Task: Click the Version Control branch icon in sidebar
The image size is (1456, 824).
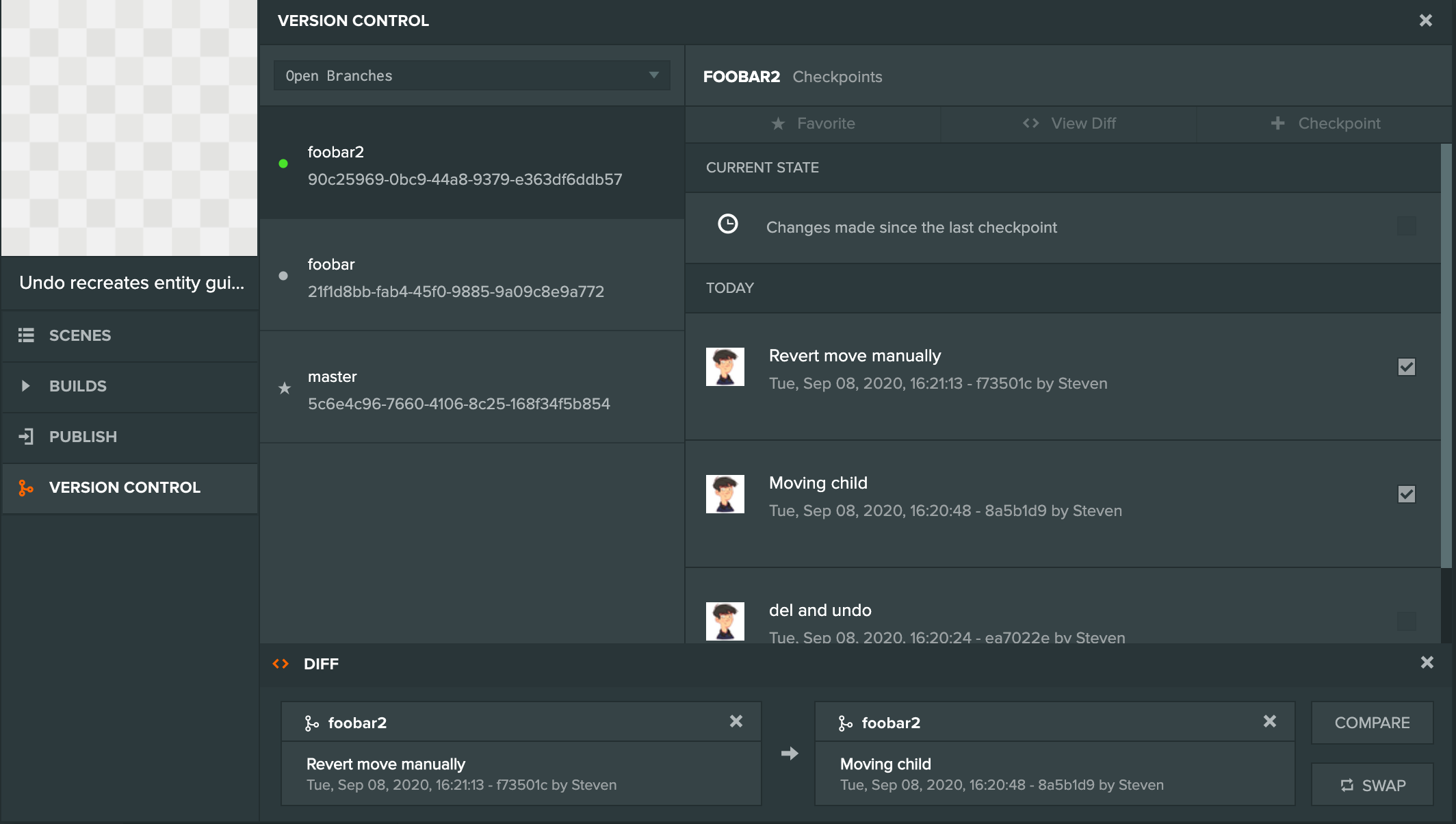Action: point(27,487)
